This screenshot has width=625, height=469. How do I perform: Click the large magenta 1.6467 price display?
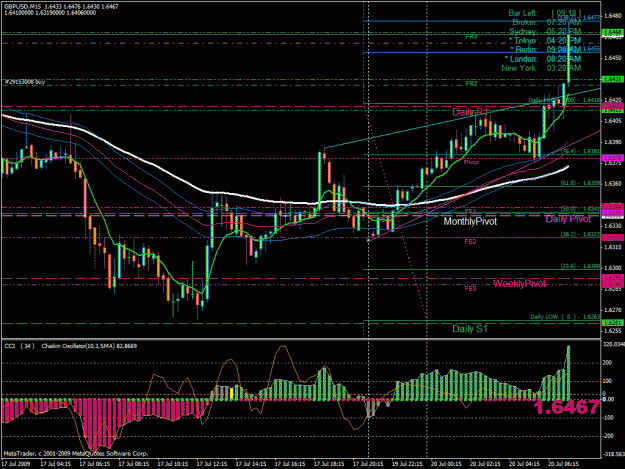566,407
